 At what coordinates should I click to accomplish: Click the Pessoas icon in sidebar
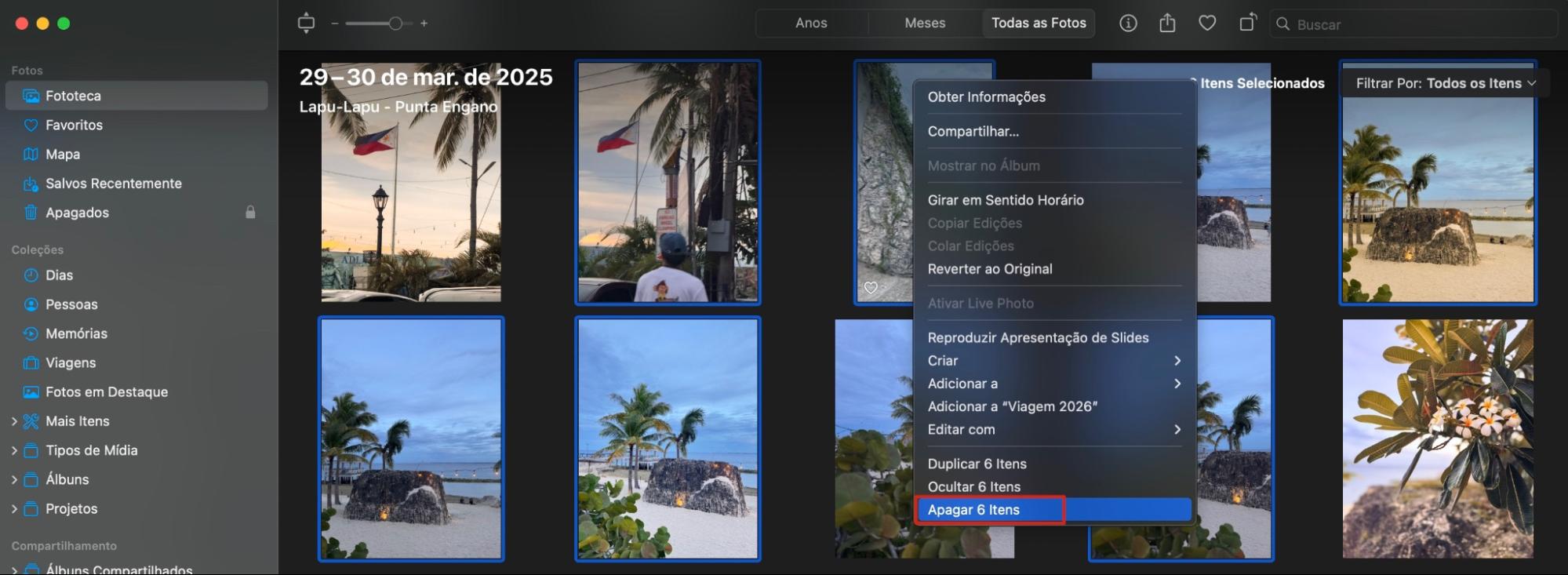pyautogui.click(x=31, y=304)
